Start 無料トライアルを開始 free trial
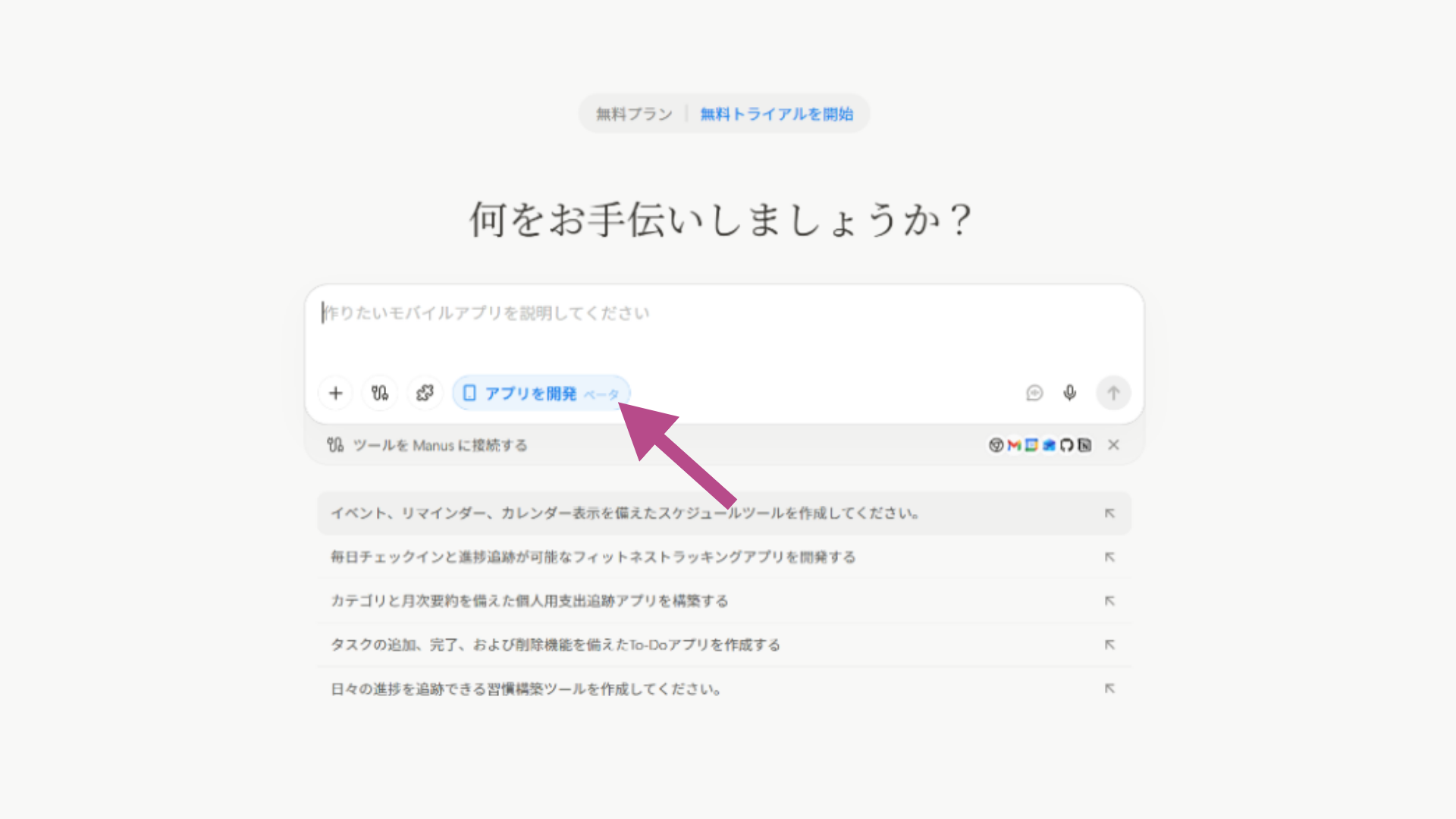 click(x=777, y=113)
